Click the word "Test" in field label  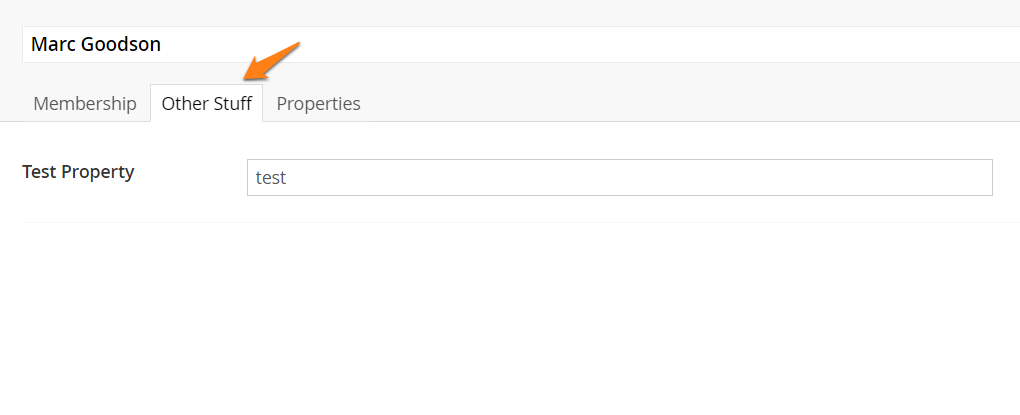tap(39, 172)
